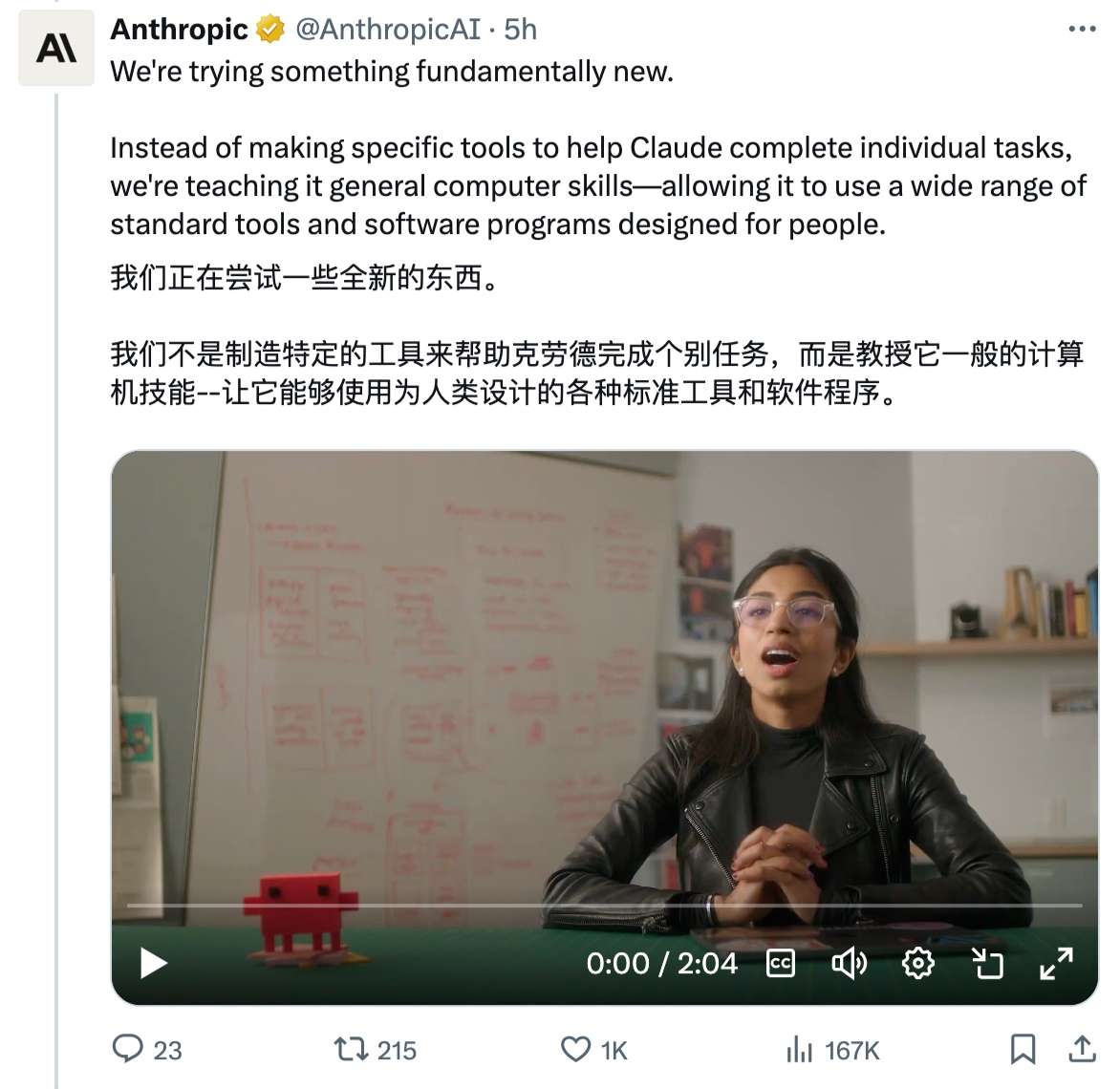The image size is (1120, 1089).
Task: Share the tweet with the upload icon
Action: click(1082, 1049)
